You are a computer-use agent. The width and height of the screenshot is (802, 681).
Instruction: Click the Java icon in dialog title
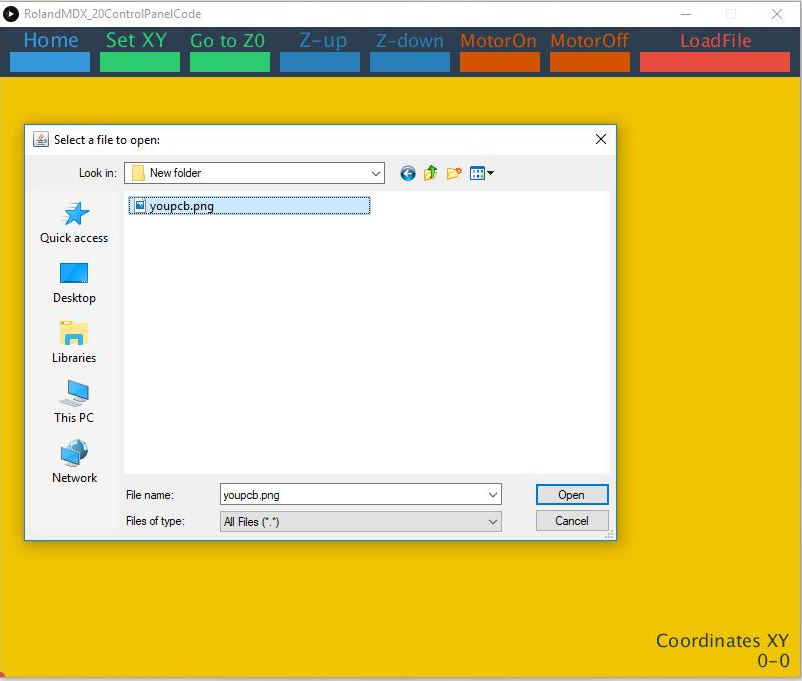(41, 139)
